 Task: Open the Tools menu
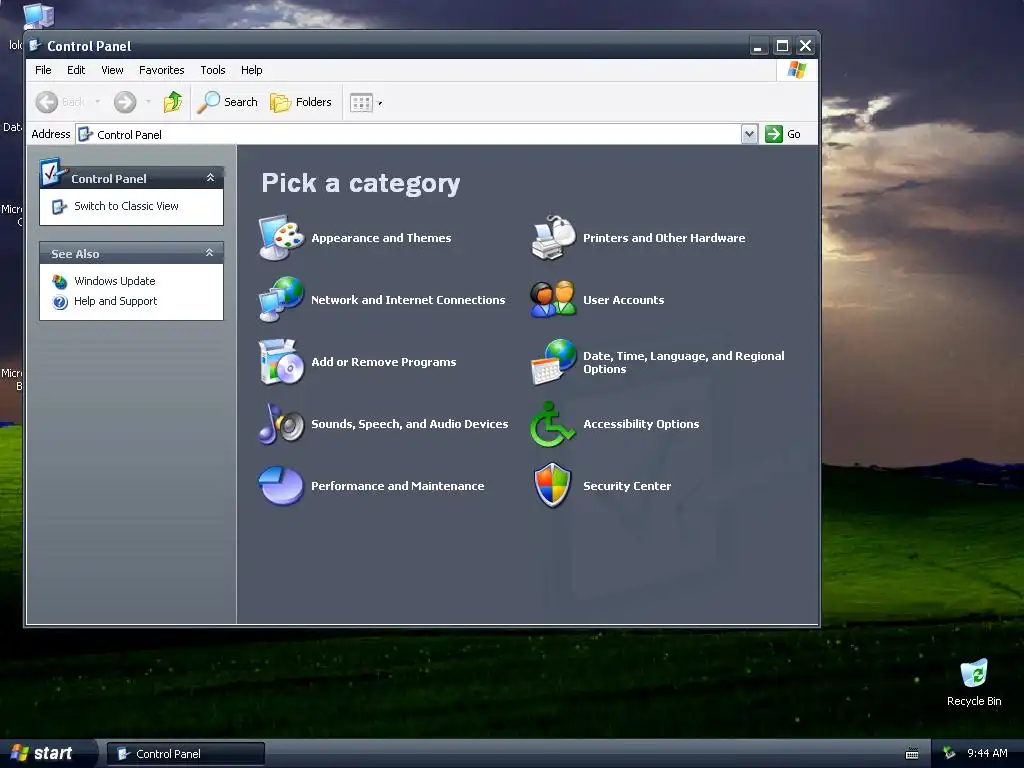click(x=213, y=70)
